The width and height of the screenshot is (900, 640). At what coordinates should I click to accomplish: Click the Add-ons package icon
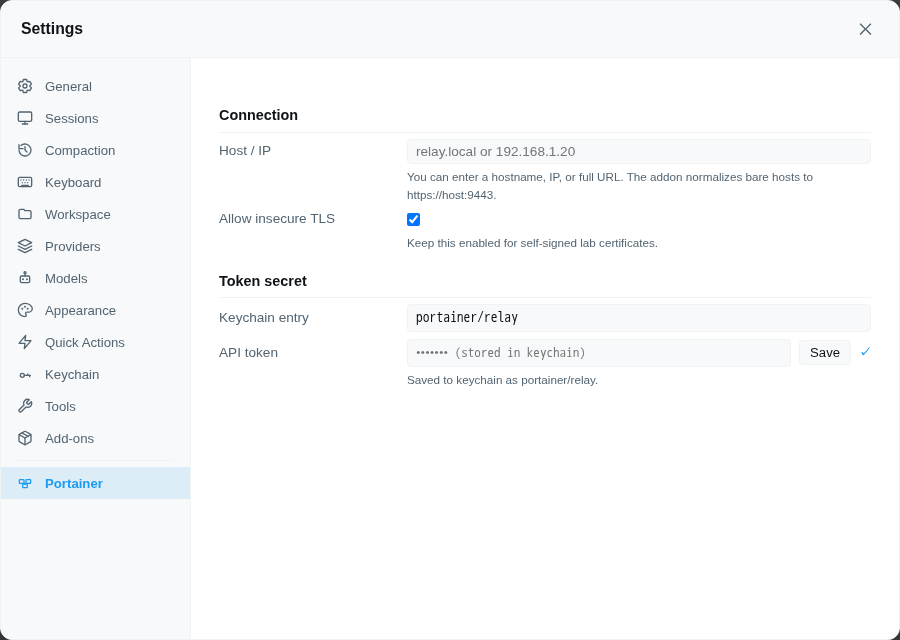(x=25, y=439)
